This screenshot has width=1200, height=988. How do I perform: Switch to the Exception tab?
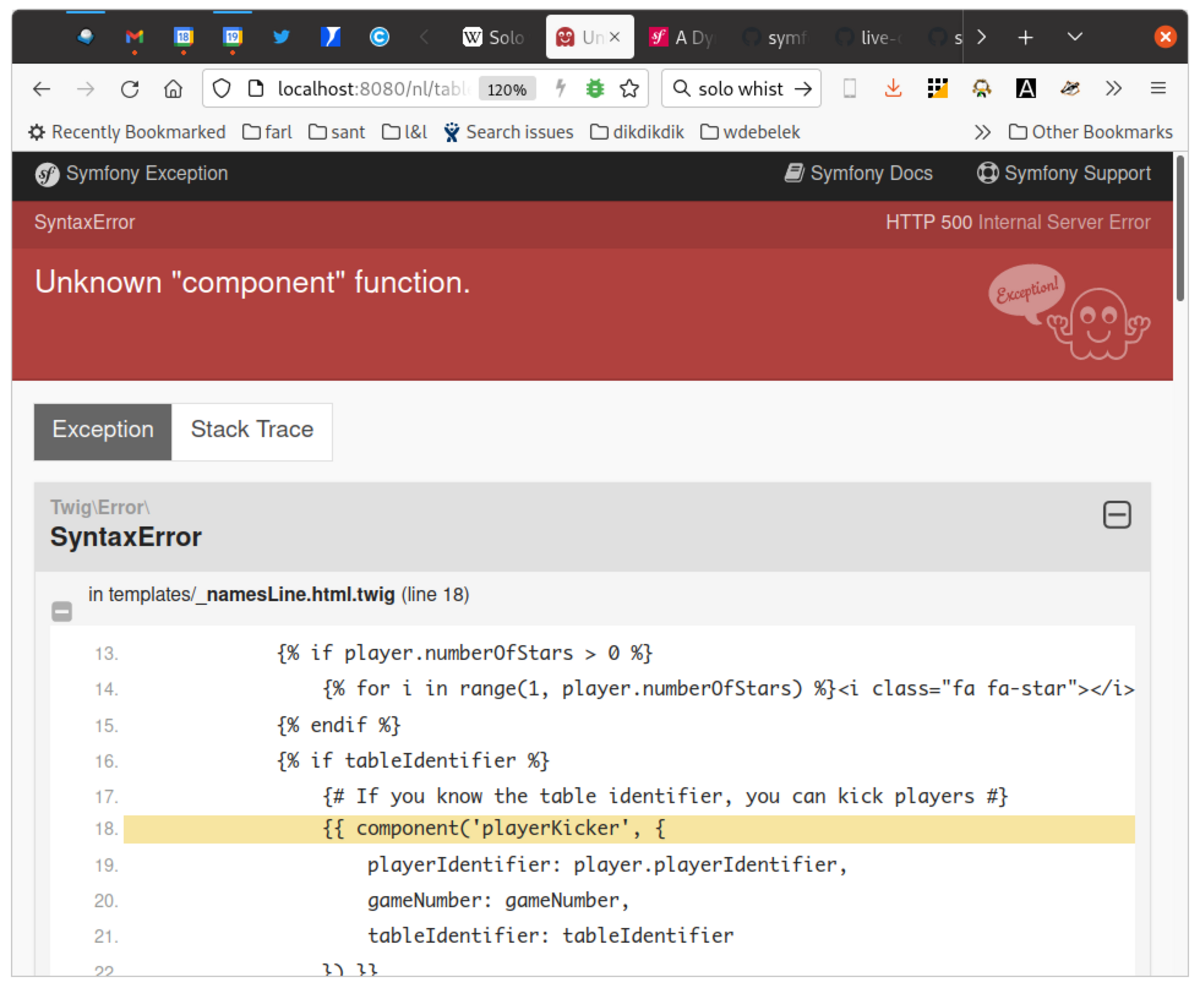pyautogui.click(x=103, y=431)
